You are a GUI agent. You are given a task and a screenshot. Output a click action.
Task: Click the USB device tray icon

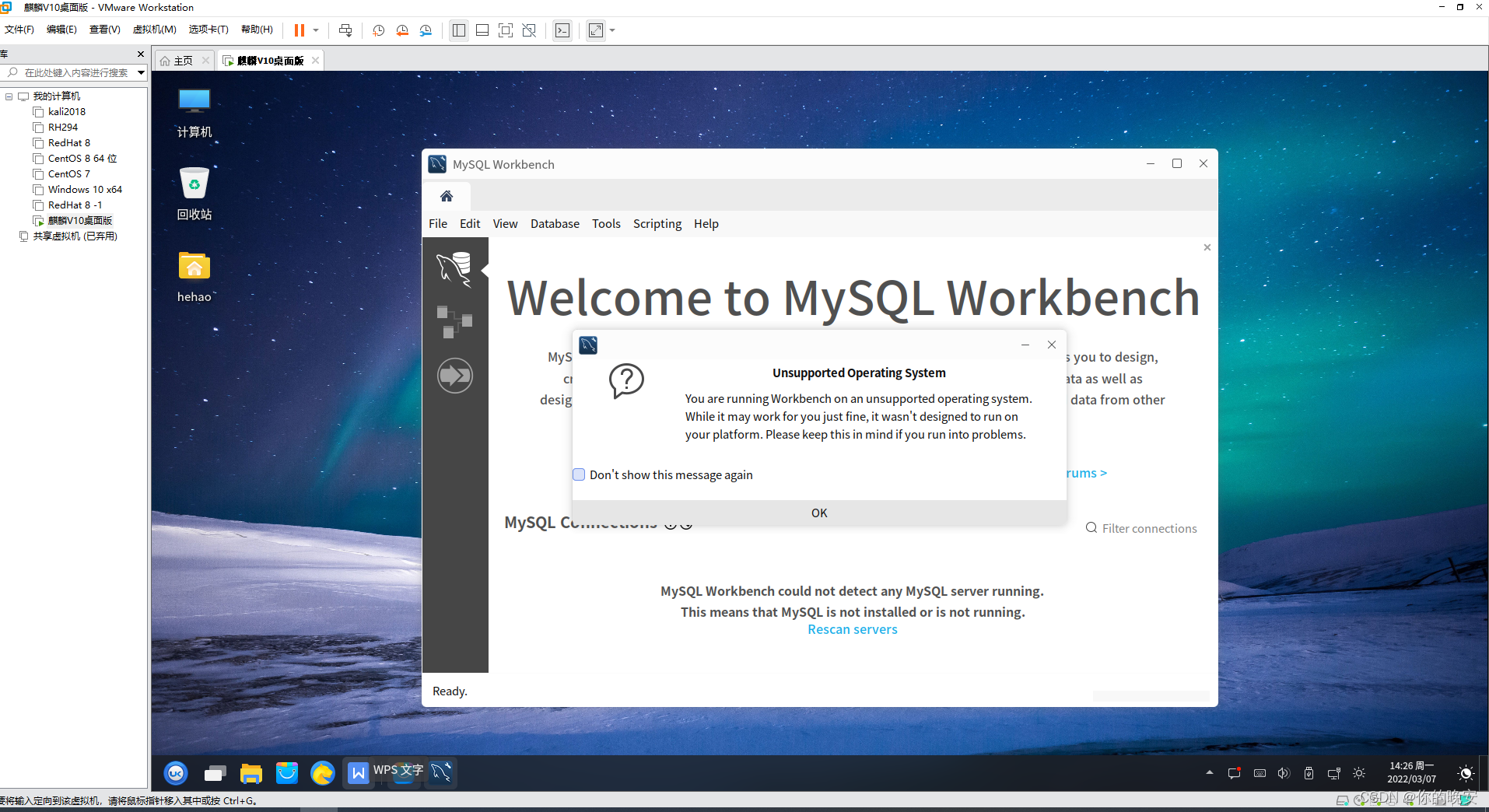(1309, 773)
